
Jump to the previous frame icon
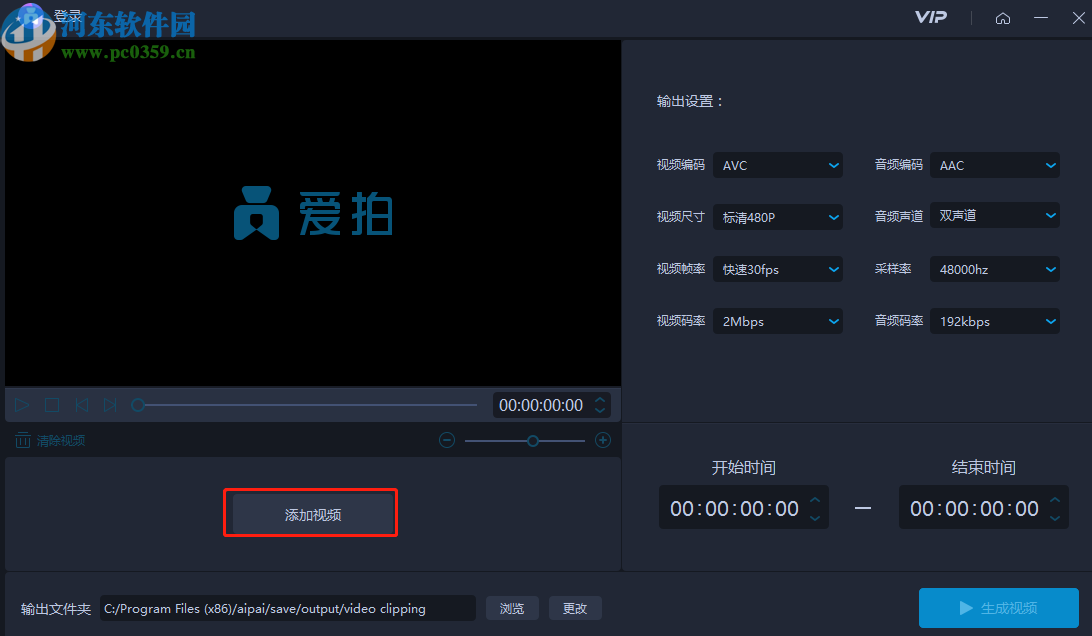(81, 405)
